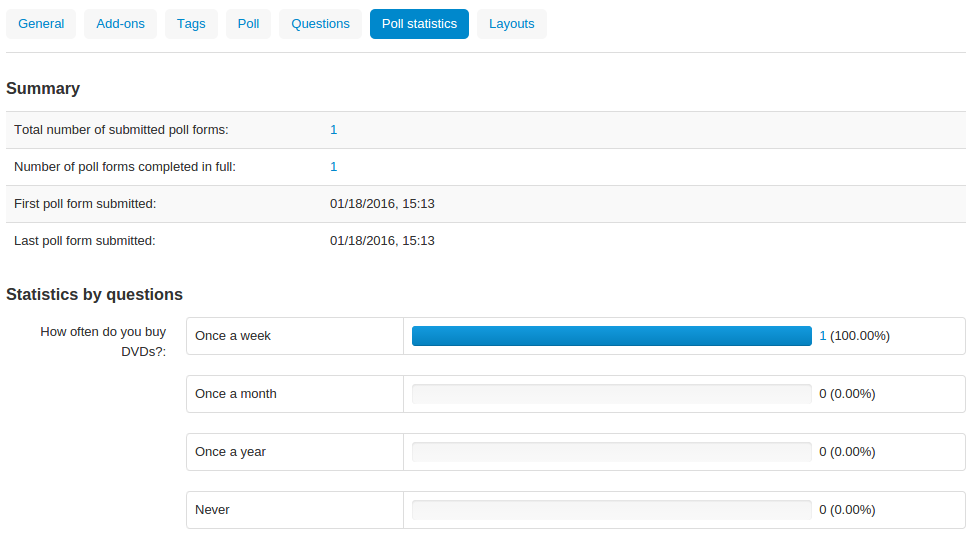Click the empty Once a year progress bar
Viewport: 972px width, 538px height.
(612, 452)
